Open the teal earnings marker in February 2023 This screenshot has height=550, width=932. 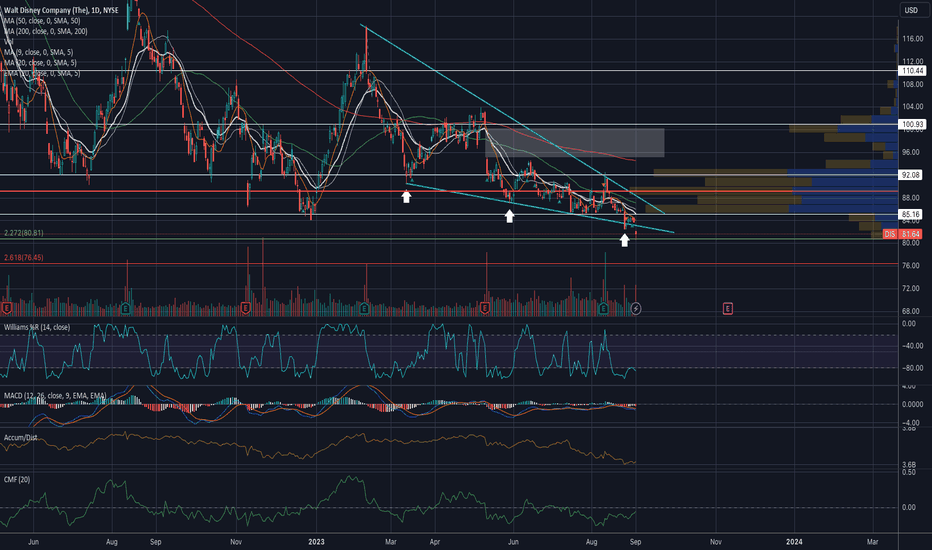pyautogui.click(x=364, y=308)
